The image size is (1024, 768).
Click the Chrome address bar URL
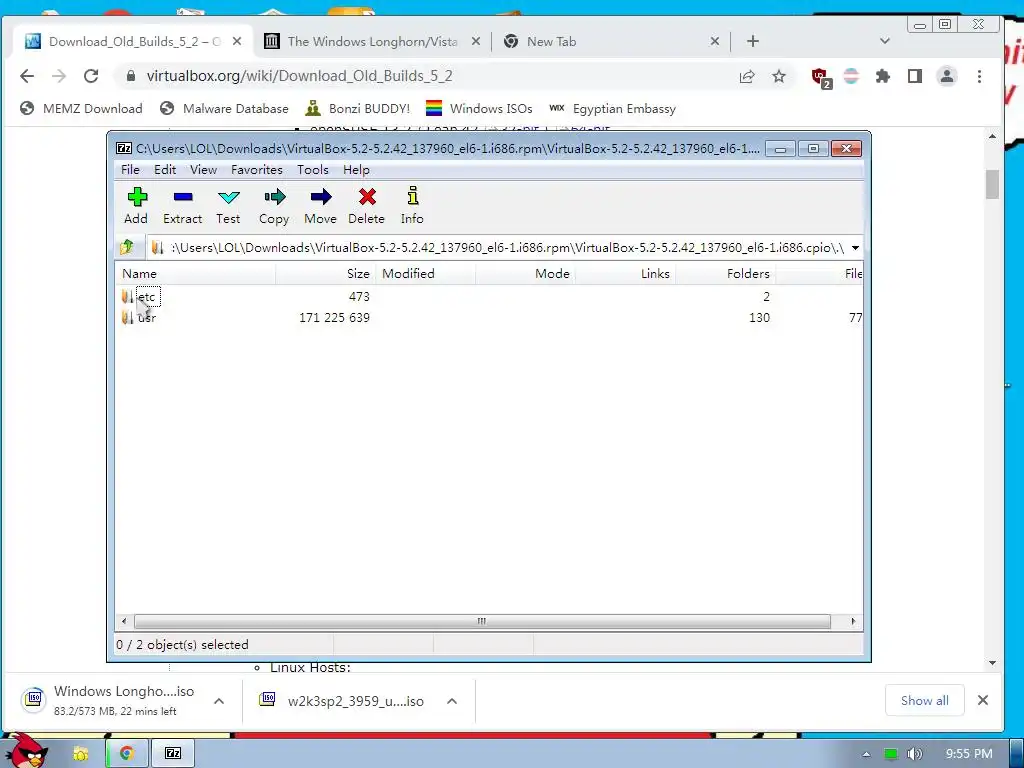[x=300, y=76]
